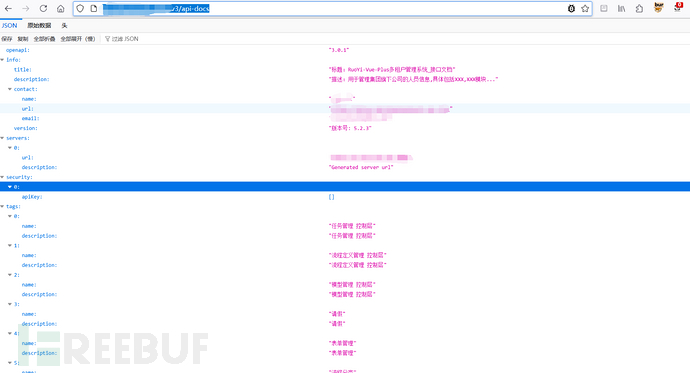Switch to the JSON tab
690x373 pixels.
9,26
